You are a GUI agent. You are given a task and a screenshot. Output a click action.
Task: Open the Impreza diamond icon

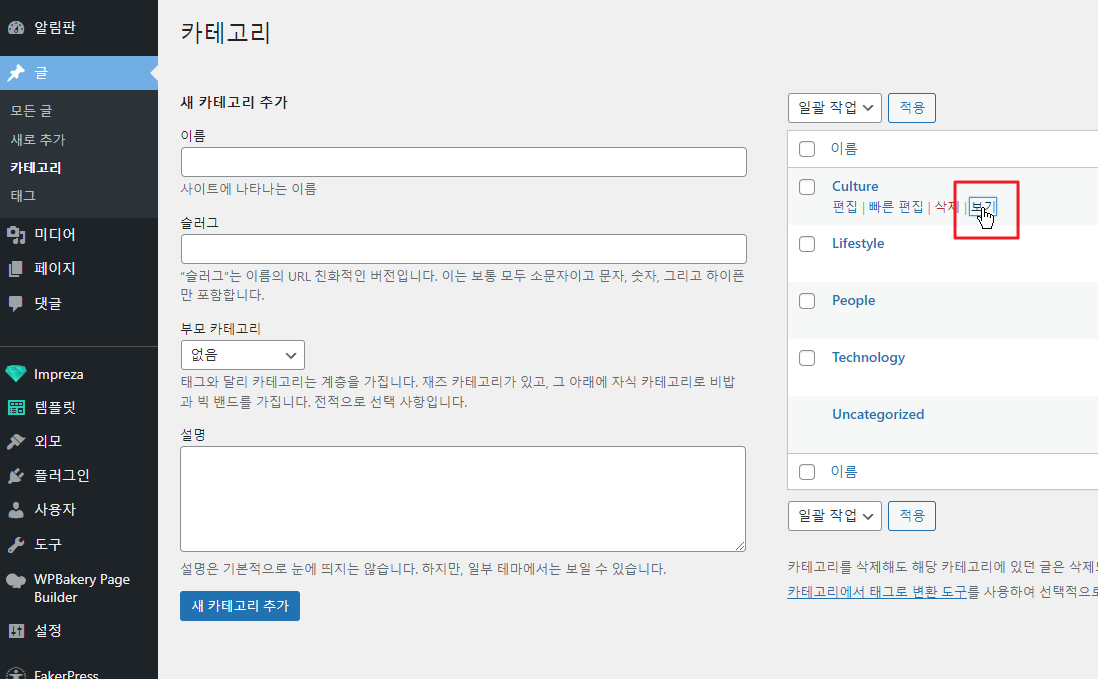pyautogui.click(x=16, y=374)
